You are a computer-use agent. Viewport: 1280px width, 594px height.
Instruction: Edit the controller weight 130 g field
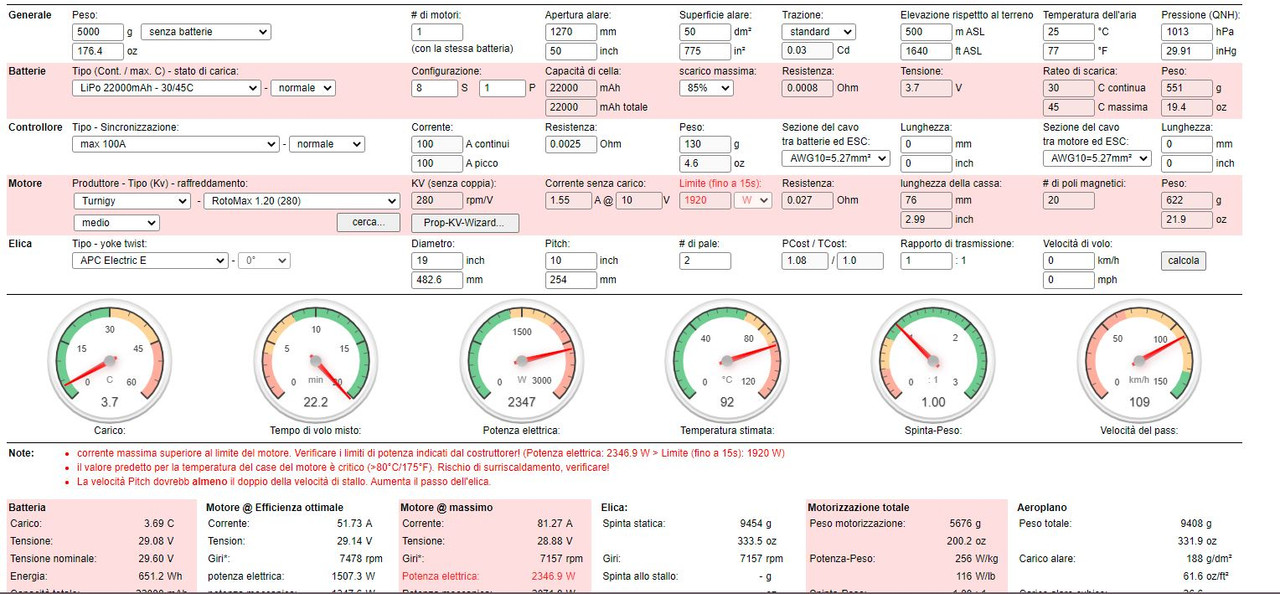click(x=705, y=144)
